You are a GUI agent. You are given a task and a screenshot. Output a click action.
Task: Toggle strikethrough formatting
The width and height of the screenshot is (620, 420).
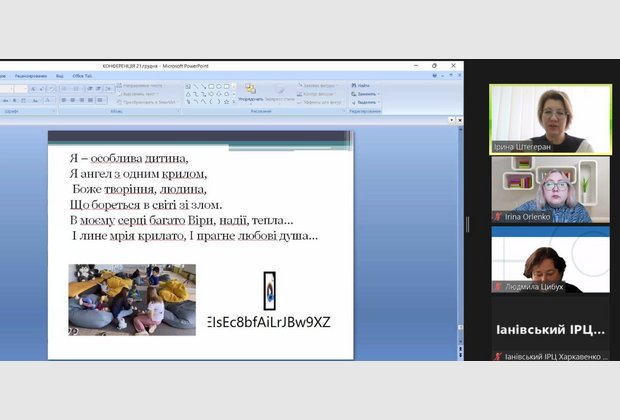[x=6, y=101]
